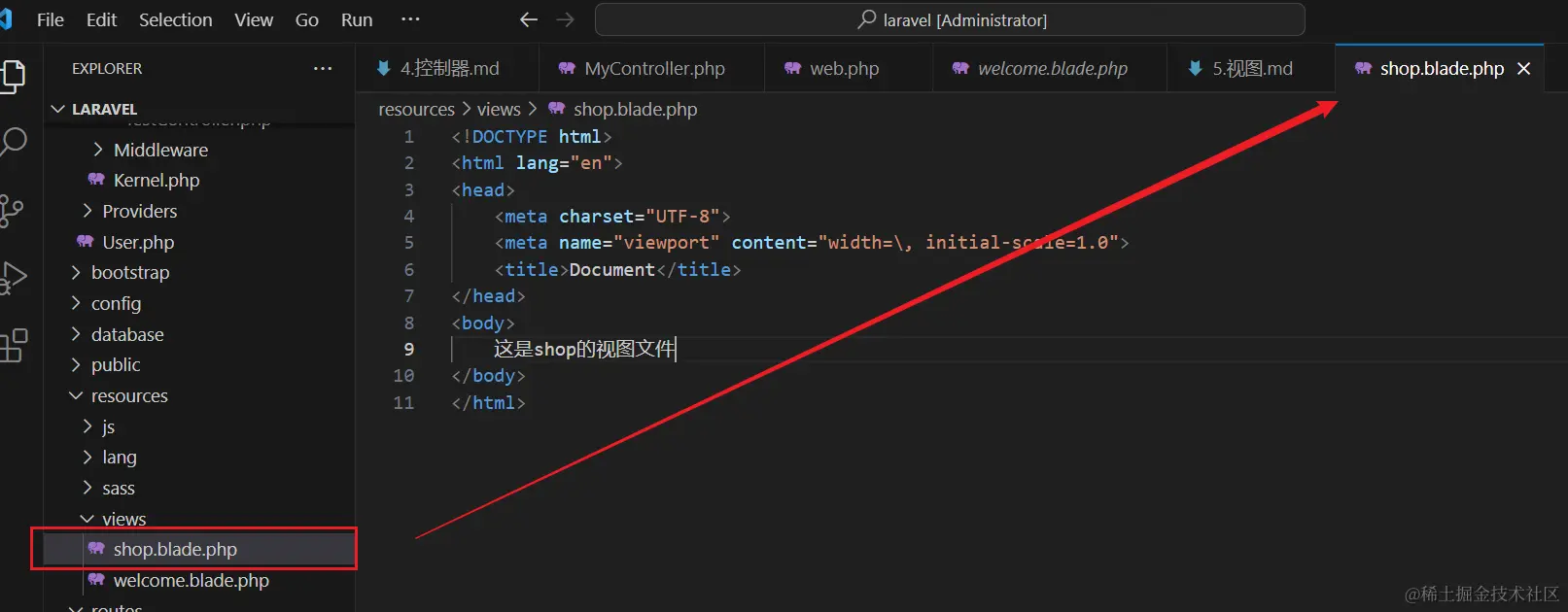The image size is (1568, 612).
Task: Open the Go menu
Action: click(307, 19)
